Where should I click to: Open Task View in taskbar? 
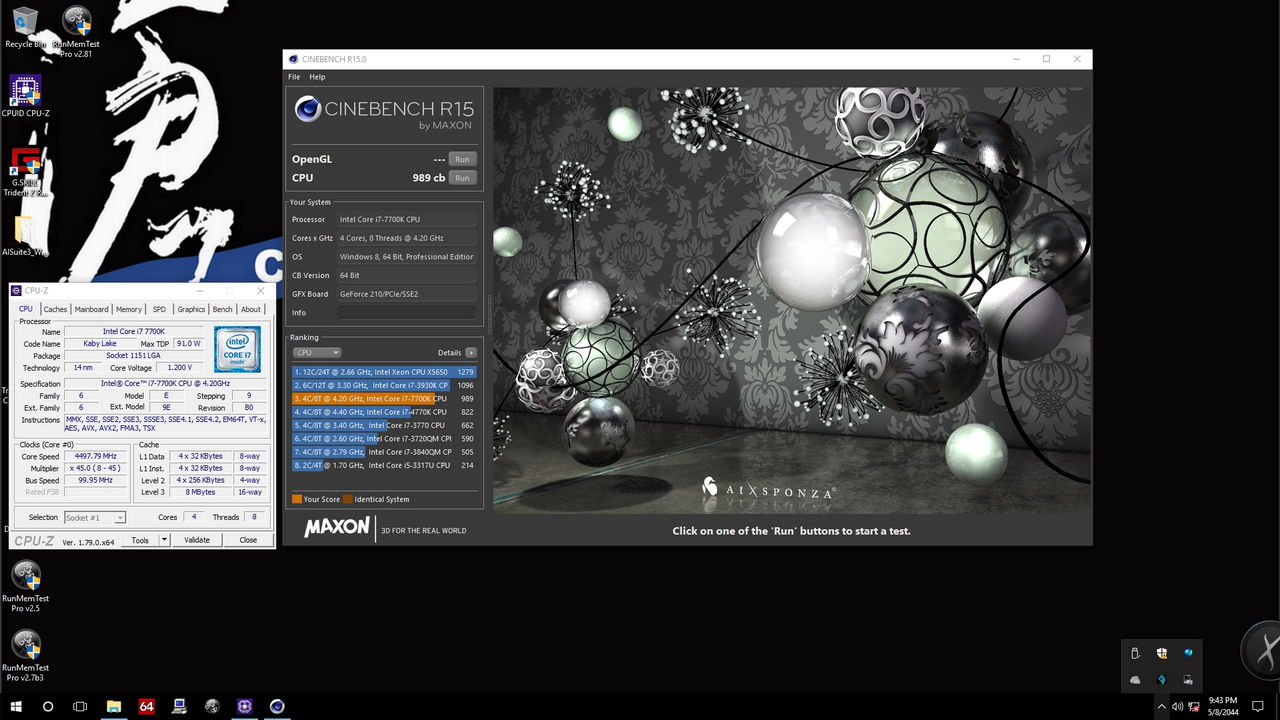click(x=80, y=706)
